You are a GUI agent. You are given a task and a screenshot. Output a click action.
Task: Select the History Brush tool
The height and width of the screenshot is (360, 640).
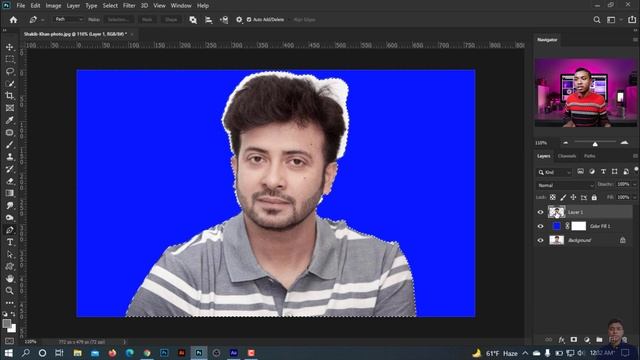point(9,169)
